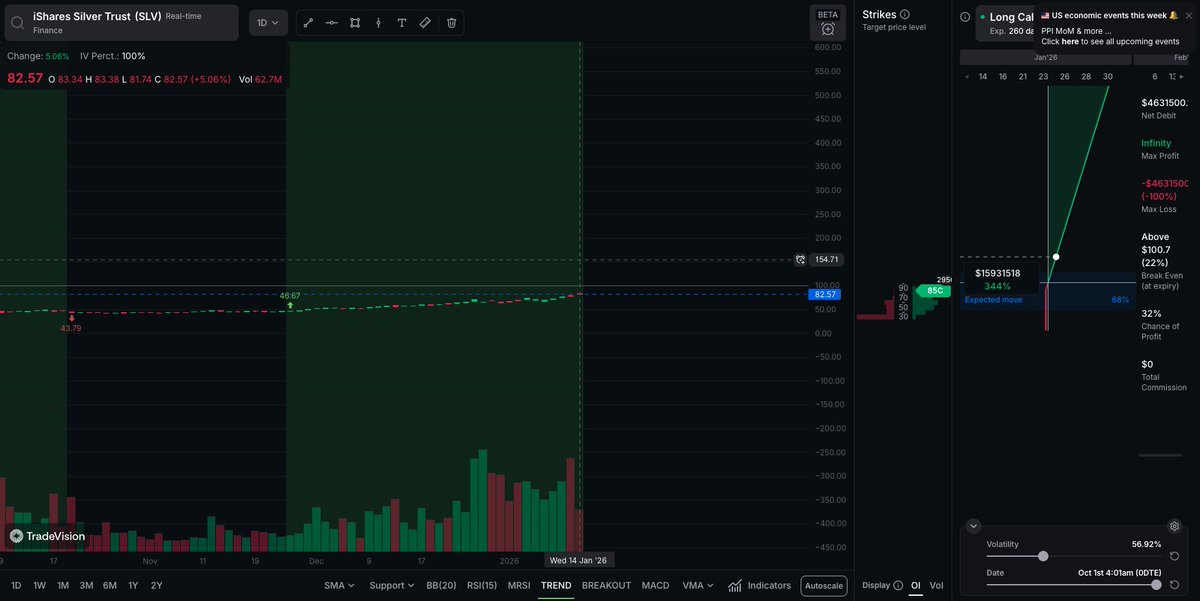Select the 1D time range
Screen dimensions: 1200x601
click(16, 585)
